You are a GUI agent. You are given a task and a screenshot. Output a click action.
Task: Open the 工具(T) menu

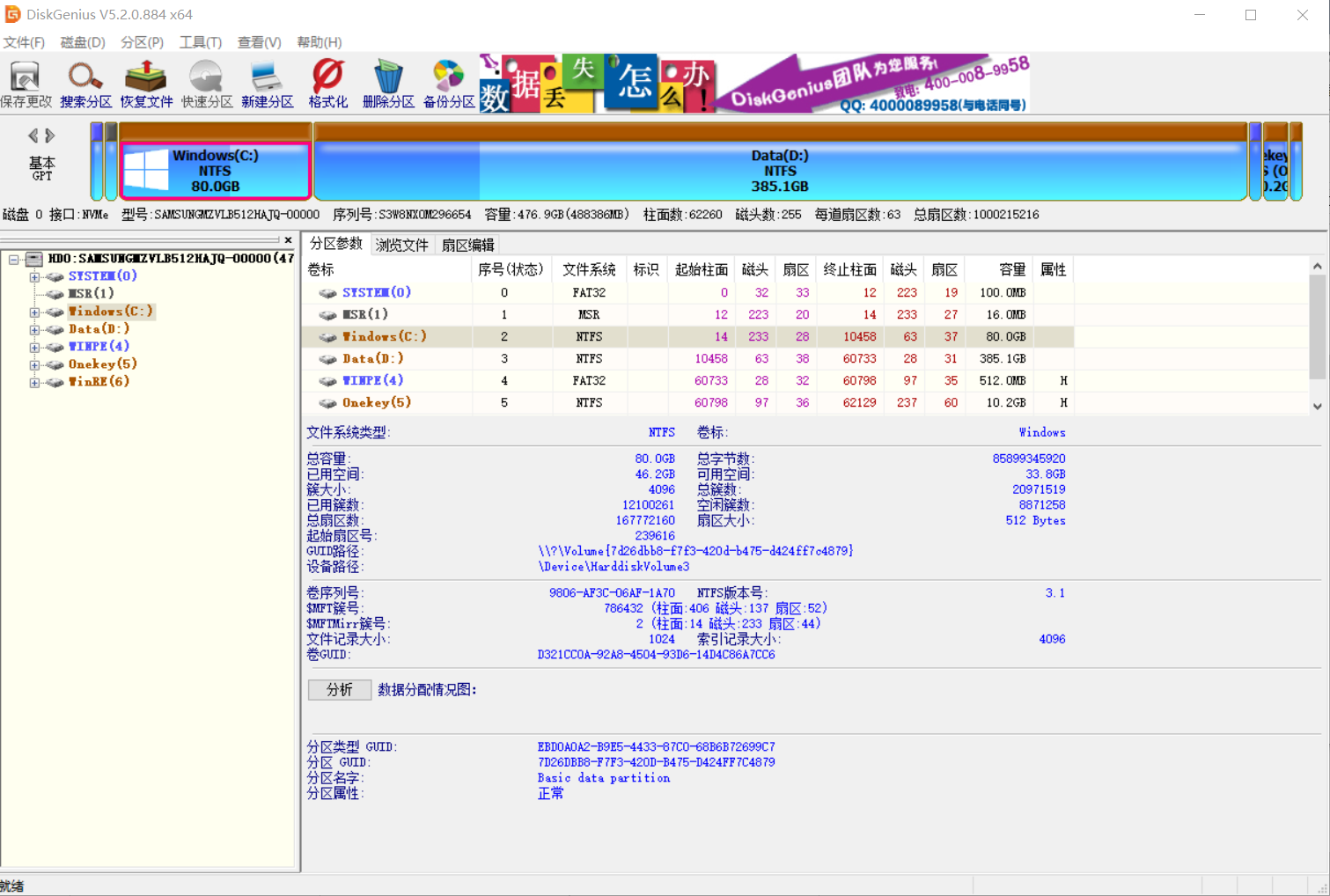(200, 41)
